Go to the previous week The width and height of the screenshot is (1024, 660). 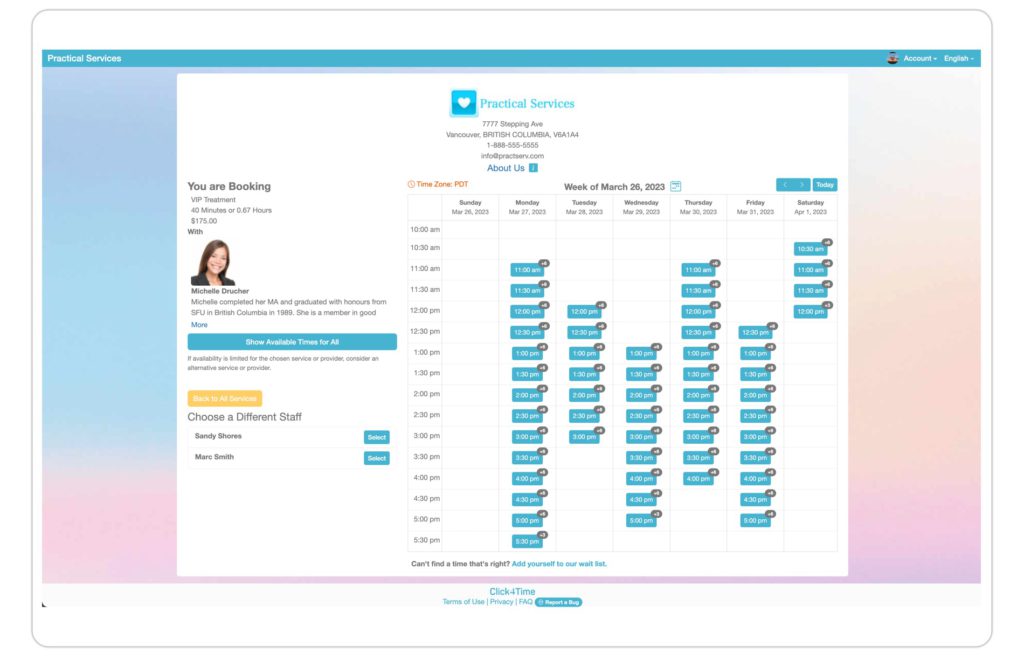pyautogui.click(x=784, y=185)
